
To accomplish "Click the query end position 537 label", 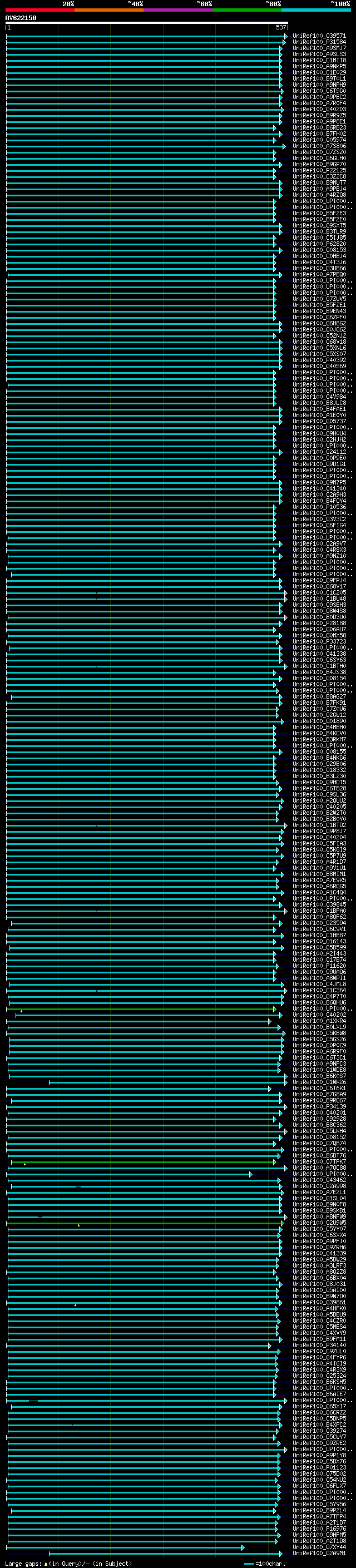I will point(280,27).
